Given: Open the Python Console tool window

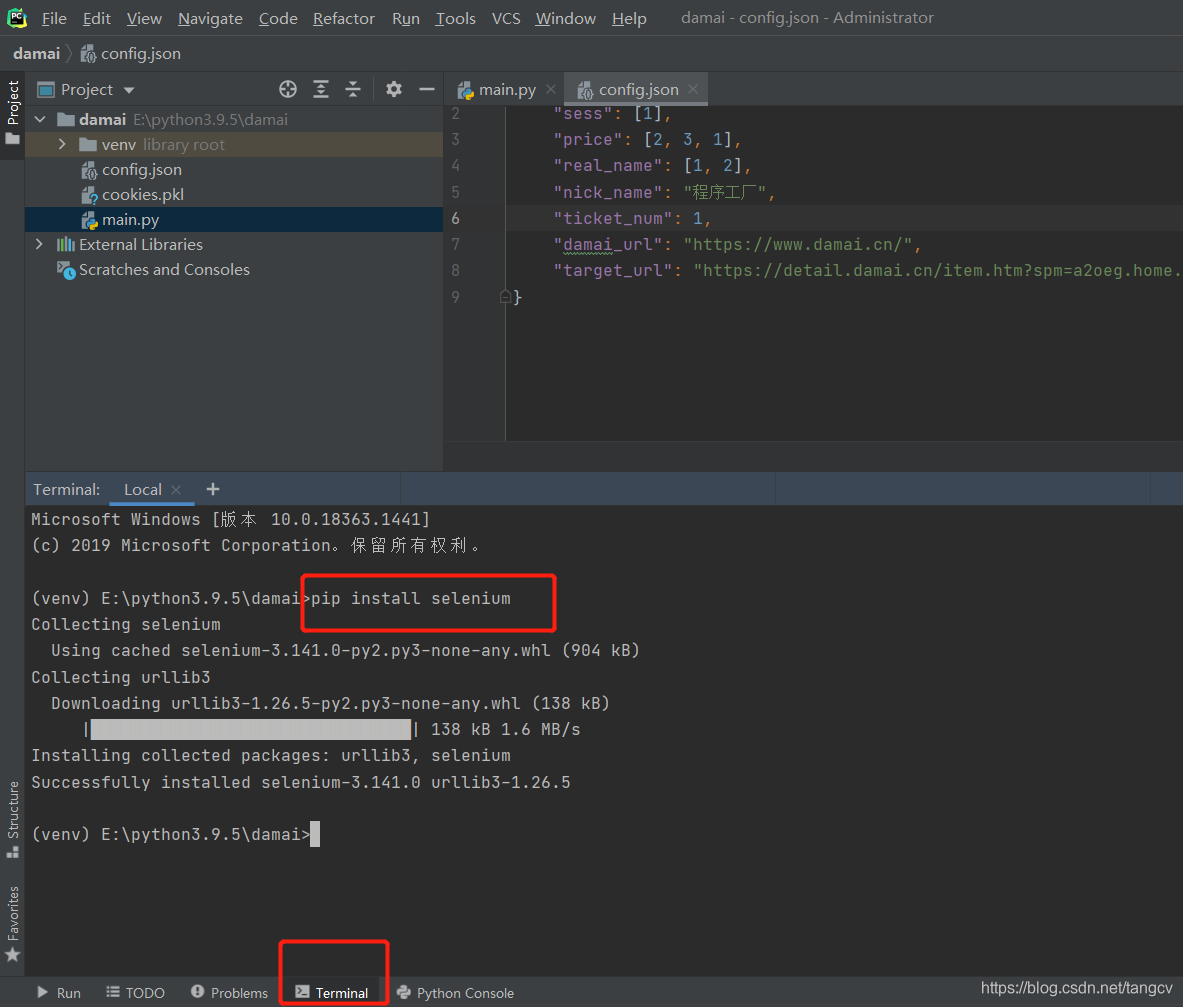Looking at the screenshot, I should (x=456, y=993).
